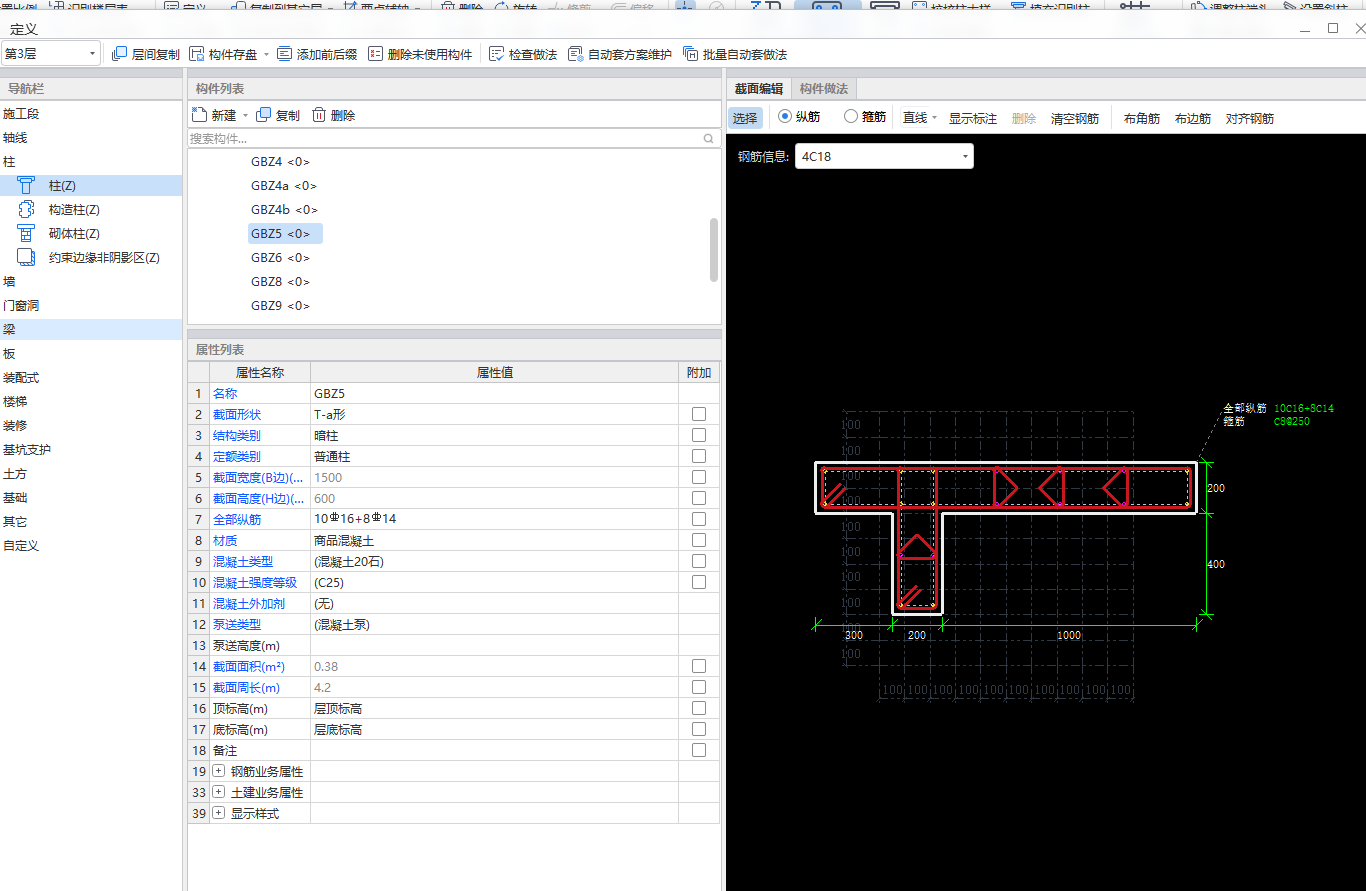Select the 砌体柱(Z) icon
1366x891 pixels.
tap(28, 234)
